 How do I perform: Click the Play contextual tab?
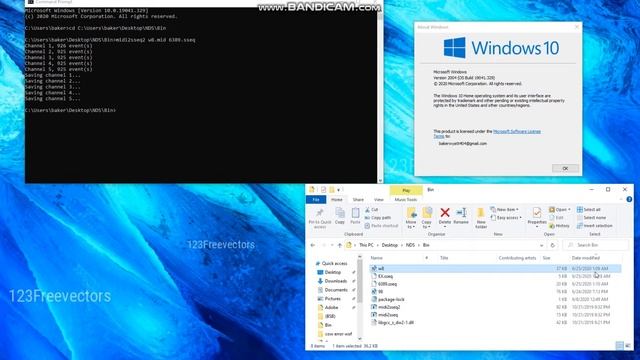pos(406,190)
